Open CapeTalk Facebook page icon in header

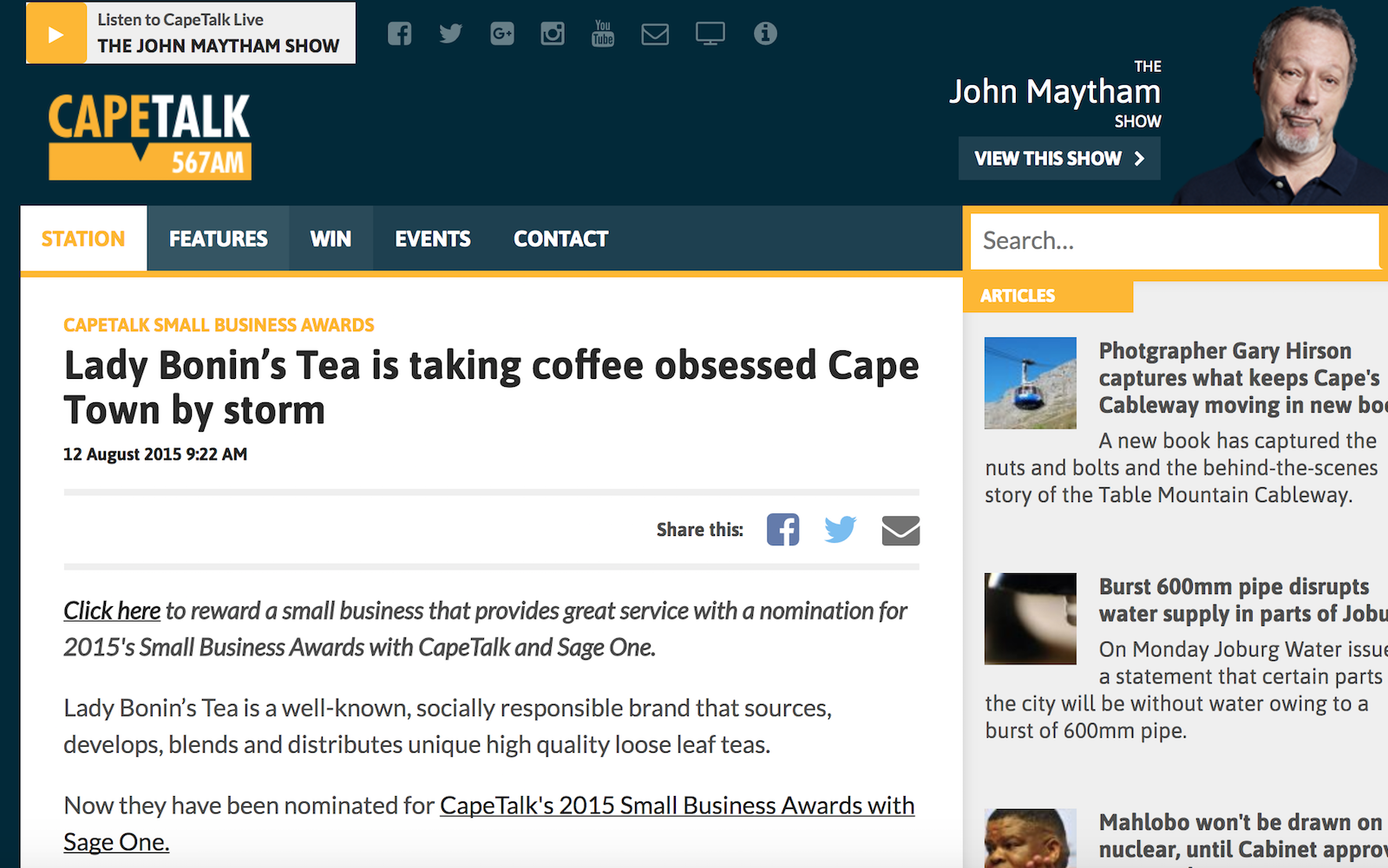click(399, 34)
